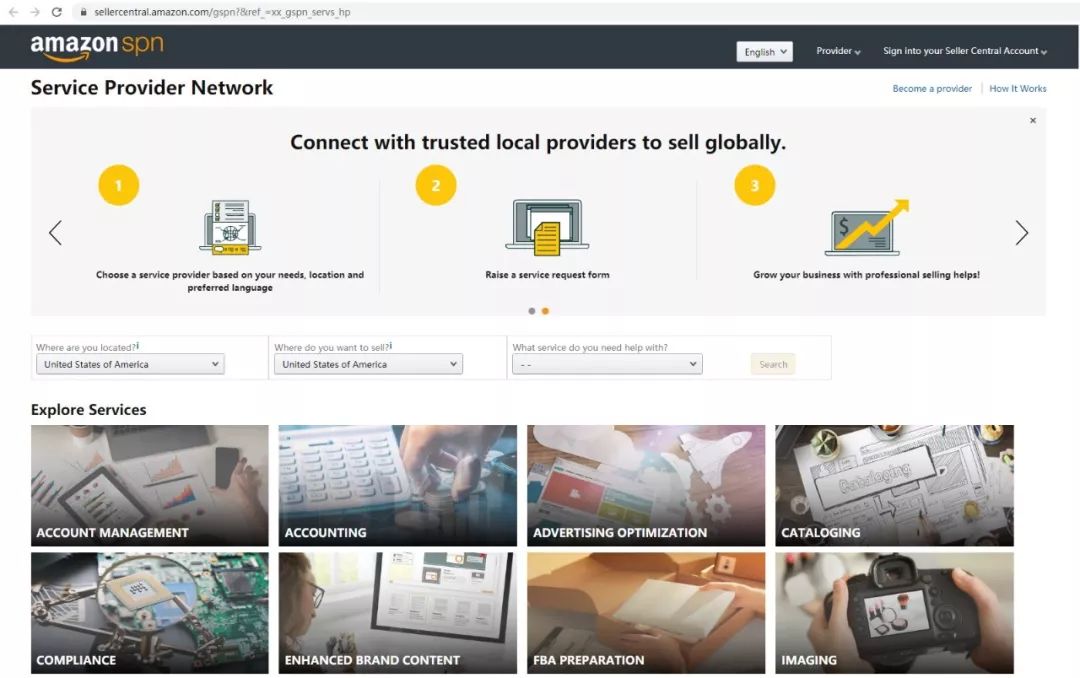
Task: Click the Amazon SPN logo
Action: 97,47
